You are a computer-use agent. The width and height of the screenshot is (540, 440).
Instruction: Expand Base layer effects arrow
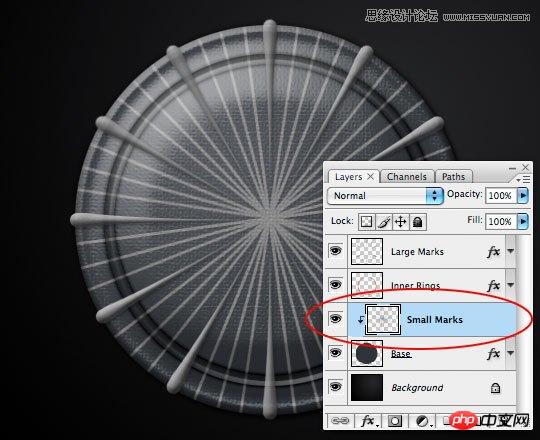510,353
